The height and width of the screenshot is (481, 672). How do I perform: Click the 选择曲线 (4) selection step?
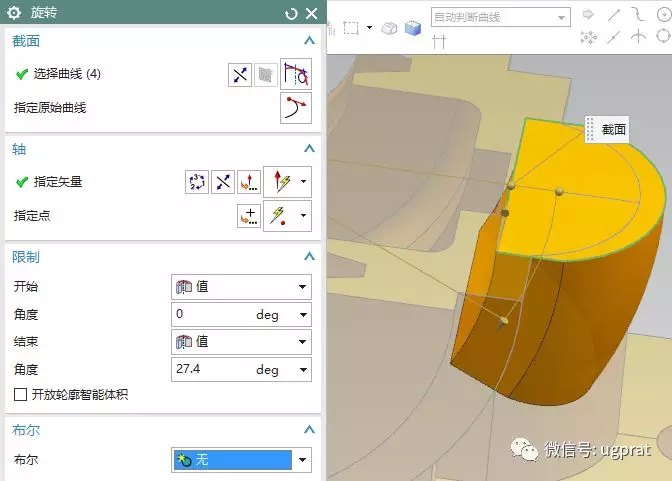66,74
